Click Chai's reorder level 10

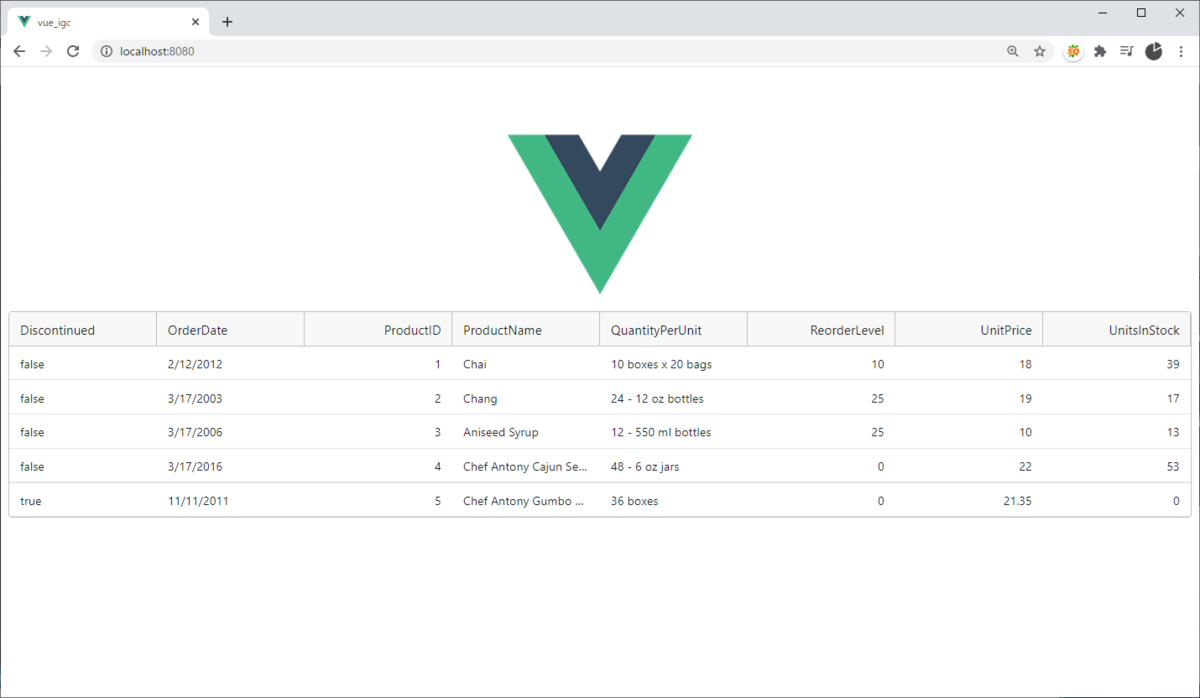click(821, 364)
